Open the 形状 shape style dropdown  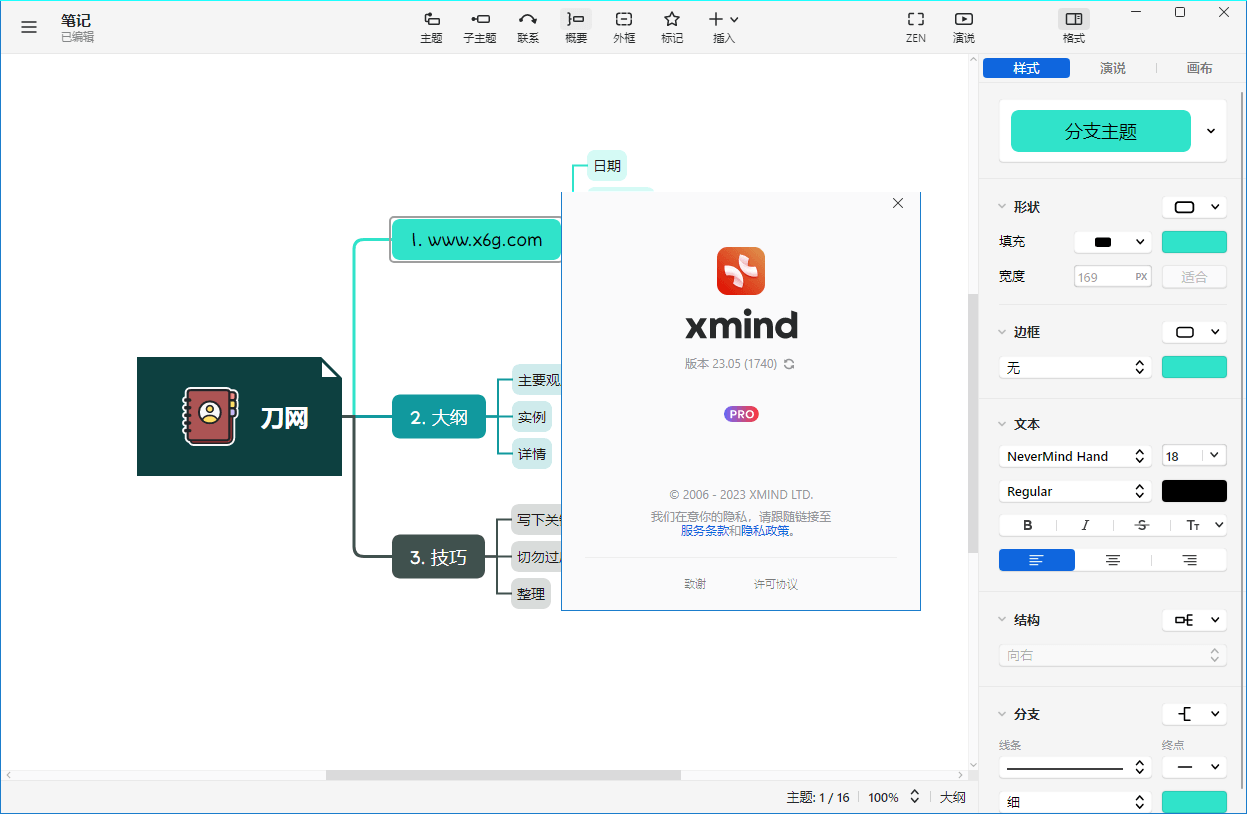pos(1194,207)
